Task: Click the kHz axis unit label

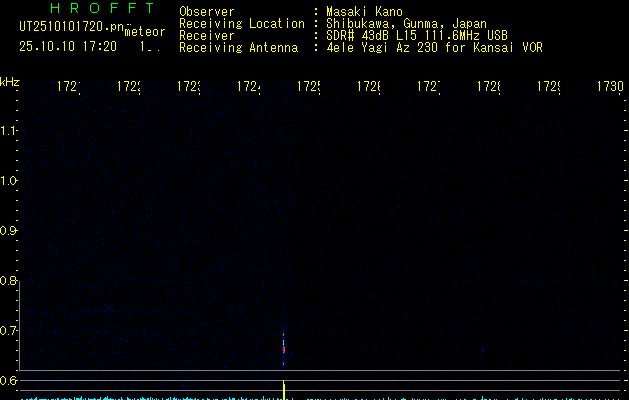Action: (x=10, y=83)
